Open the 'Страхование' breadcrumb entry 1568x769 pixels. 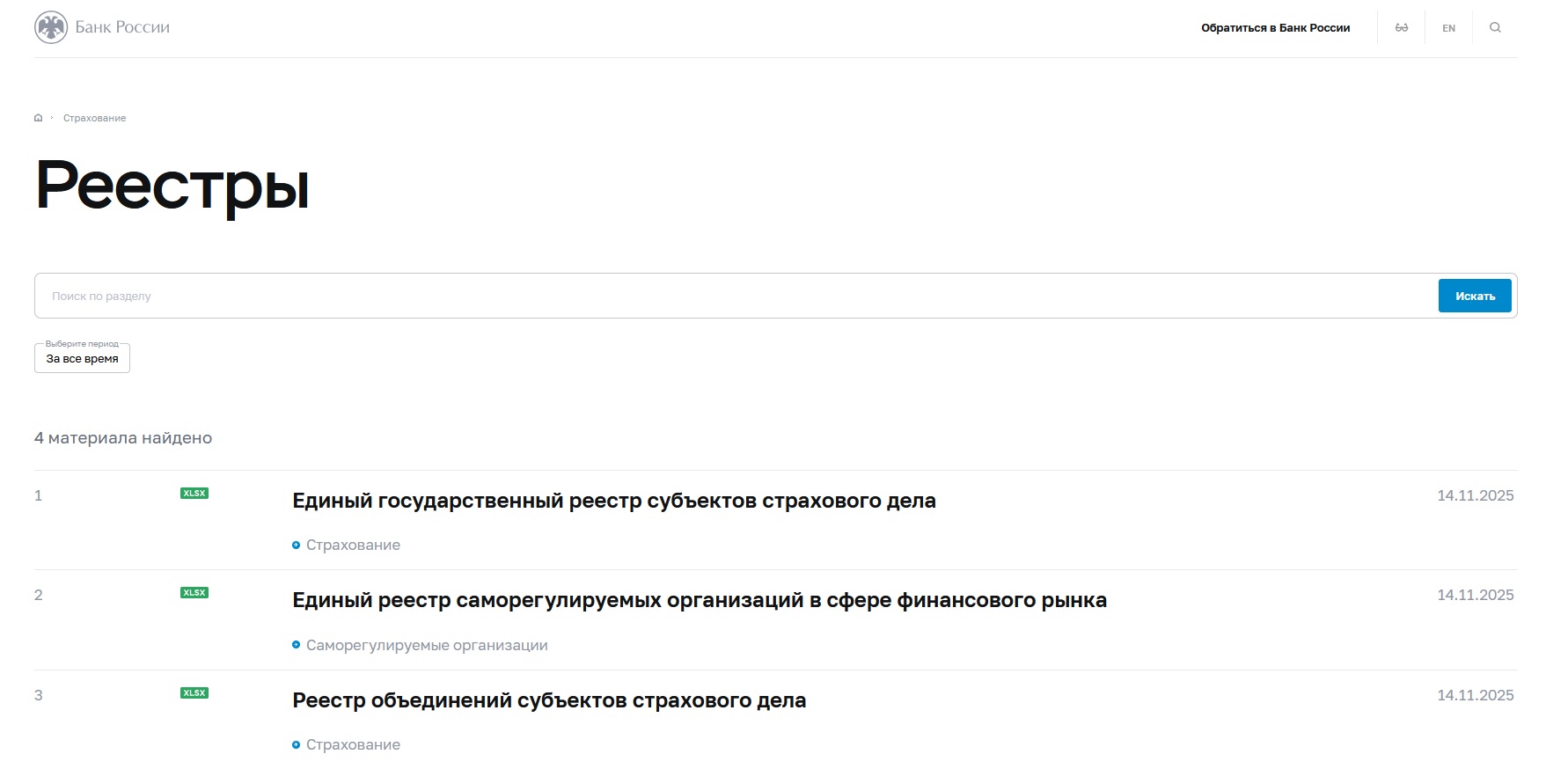tap(92, 117)
